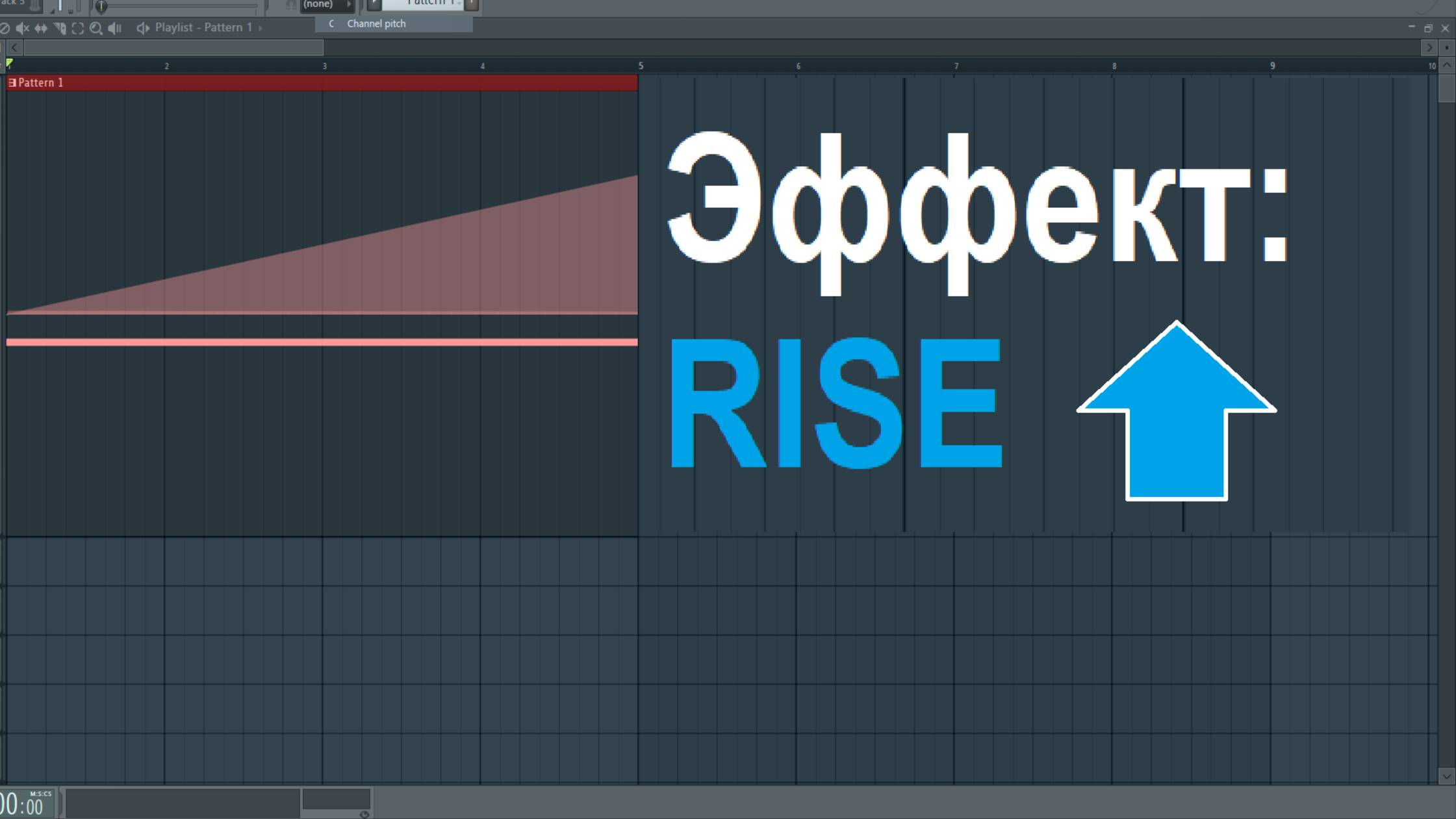Restore the Playlist window size
Viewport: 1456px width, 819px height.
click(1428, 28)
